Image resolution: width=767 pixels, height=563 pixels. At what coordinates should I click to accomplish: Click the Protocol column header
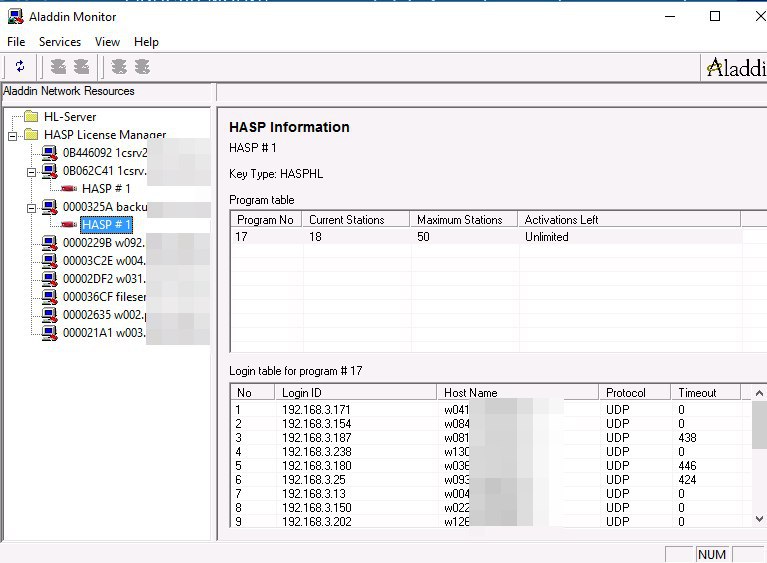click(x=634, y=392)
